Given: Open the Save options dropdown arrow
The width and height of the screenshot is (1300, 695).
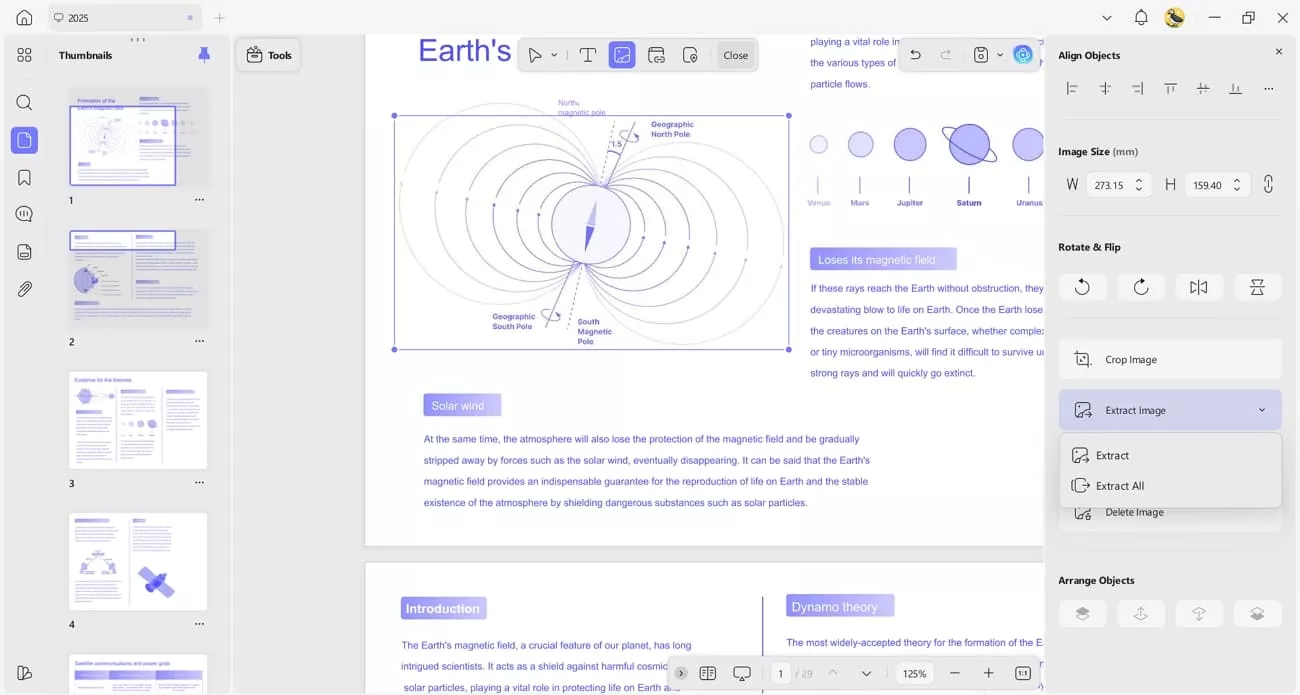Looking at the screenshot, I should (999, 55).
